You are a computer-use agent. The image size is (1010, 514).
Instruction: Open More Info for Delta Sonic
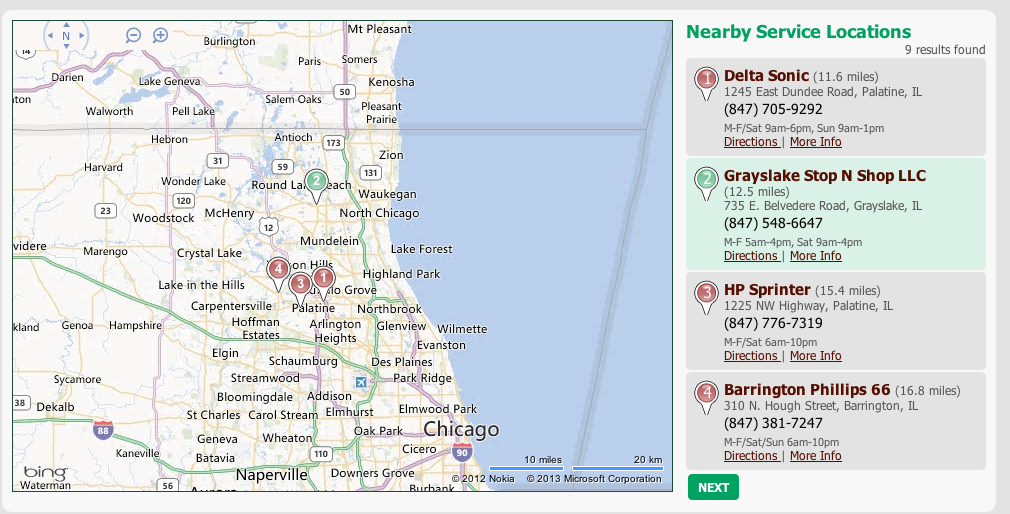click(x=815, y=142)
